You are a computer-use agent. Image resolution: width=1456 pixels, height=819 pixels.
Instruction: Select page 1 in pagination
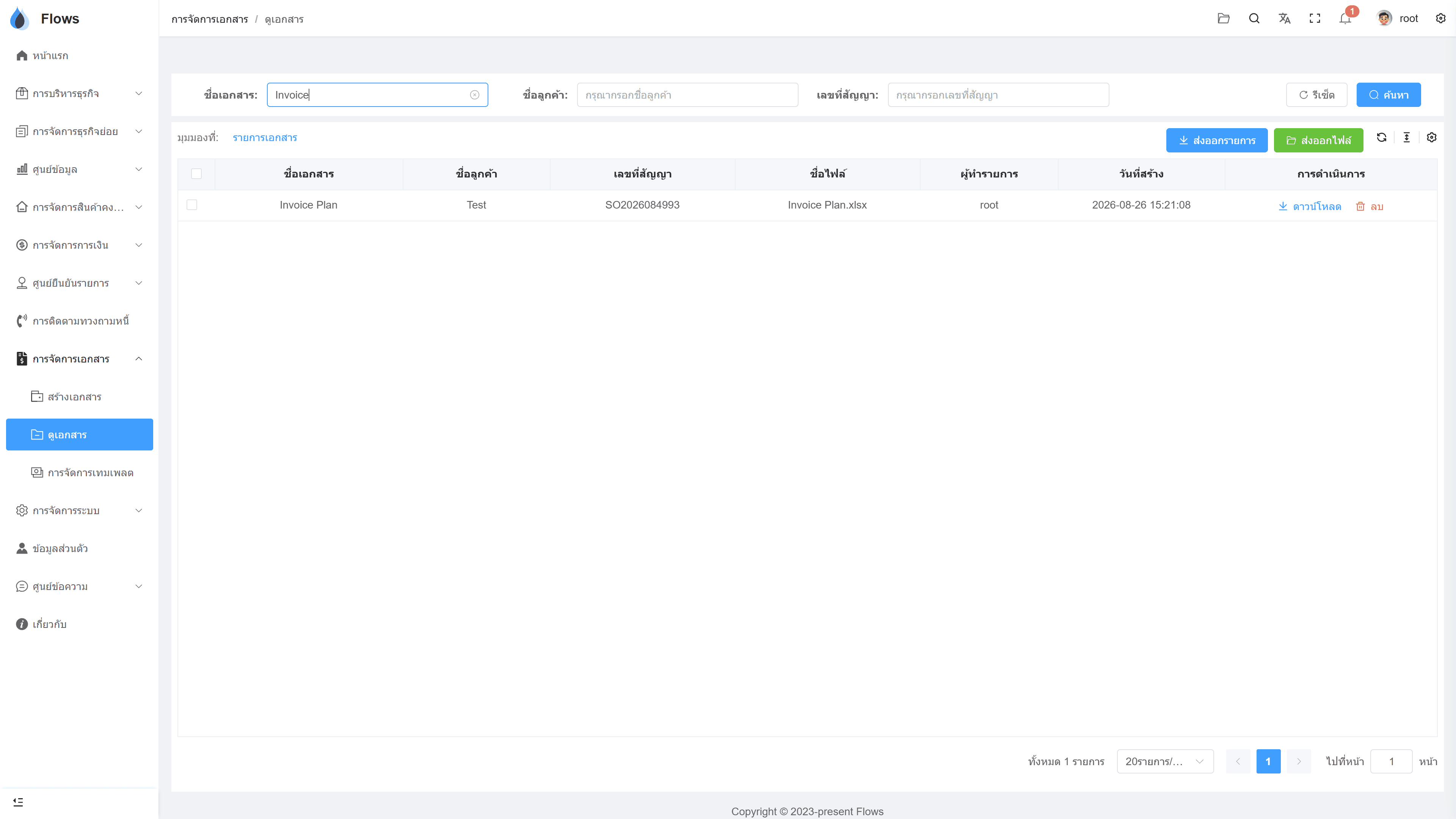(1268, 761)
